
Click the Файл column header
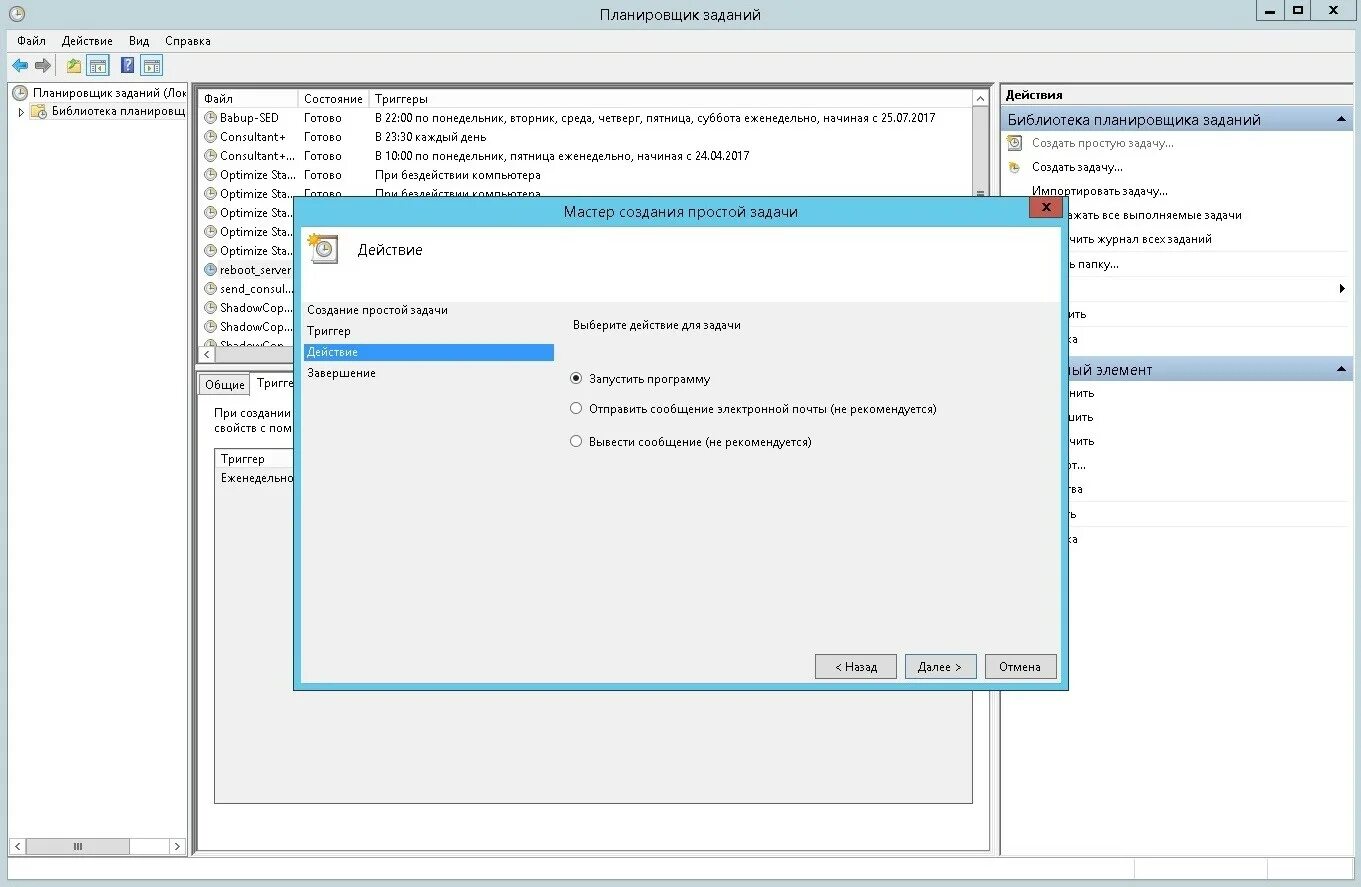248,99
